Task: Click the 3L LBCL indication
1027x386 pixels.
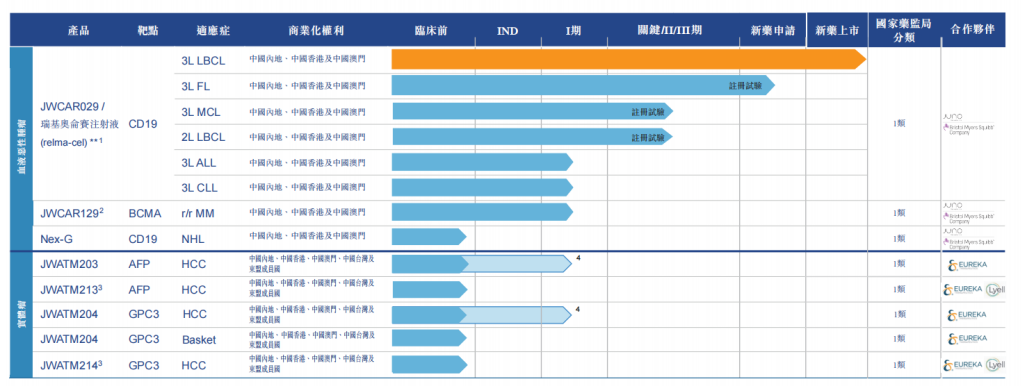Action: tap(203, 60)
